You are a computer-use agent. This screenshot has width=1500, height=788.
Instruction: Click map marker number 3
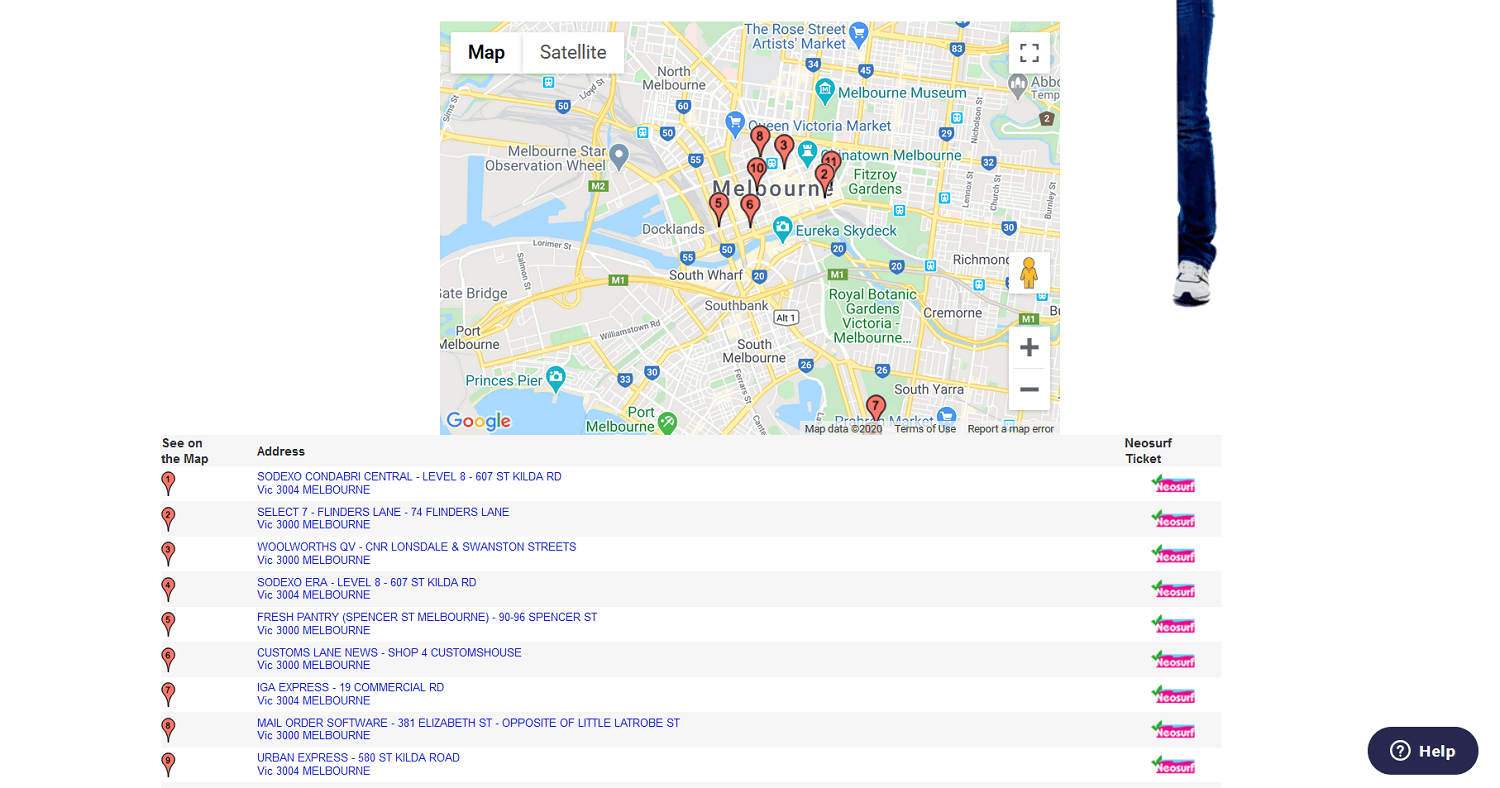tap(784, 150)
